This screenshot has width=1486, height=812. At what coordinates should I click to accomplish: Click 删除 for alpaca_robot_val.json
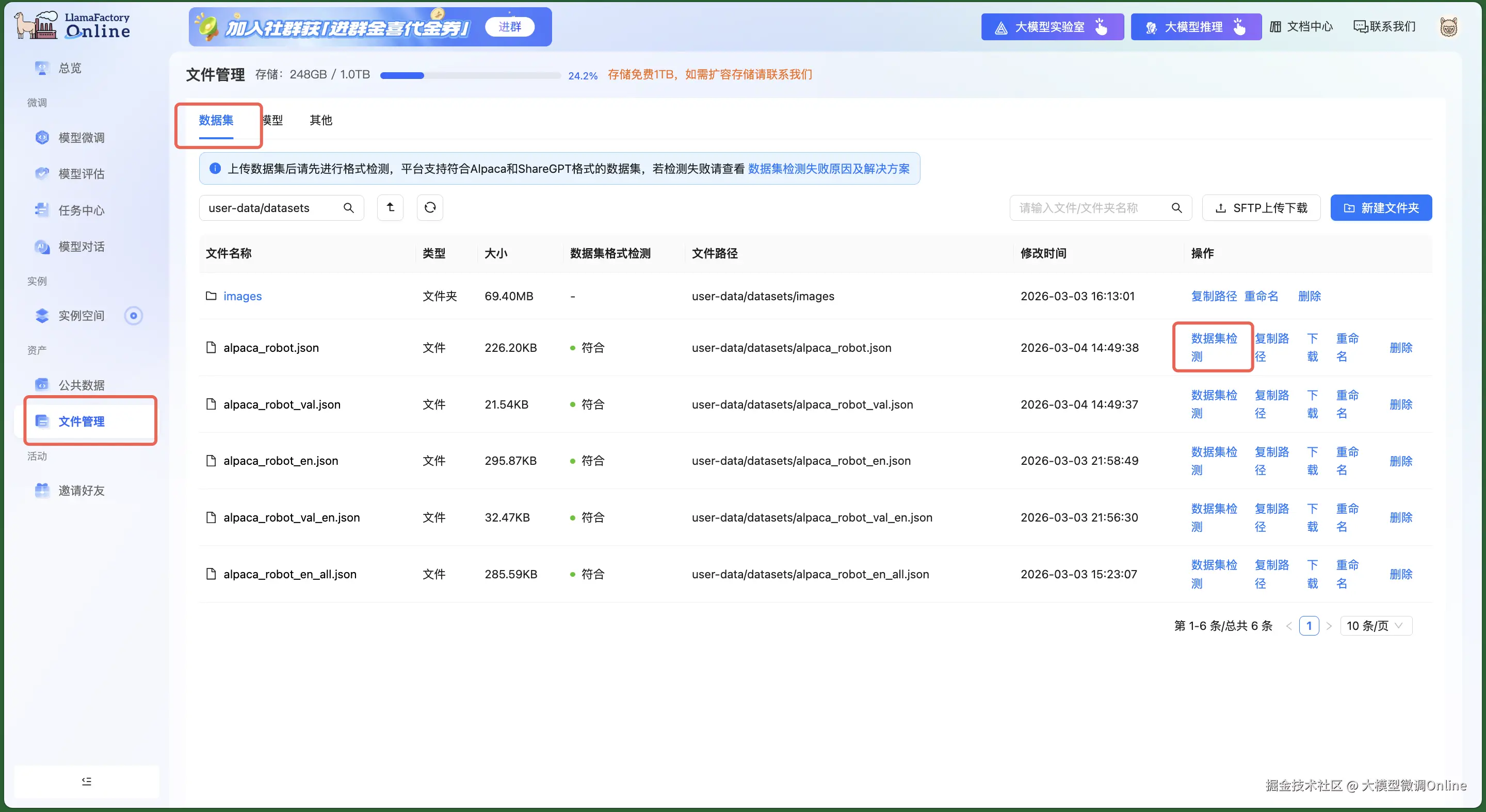pyautogui.click(x=1401, y=404)
